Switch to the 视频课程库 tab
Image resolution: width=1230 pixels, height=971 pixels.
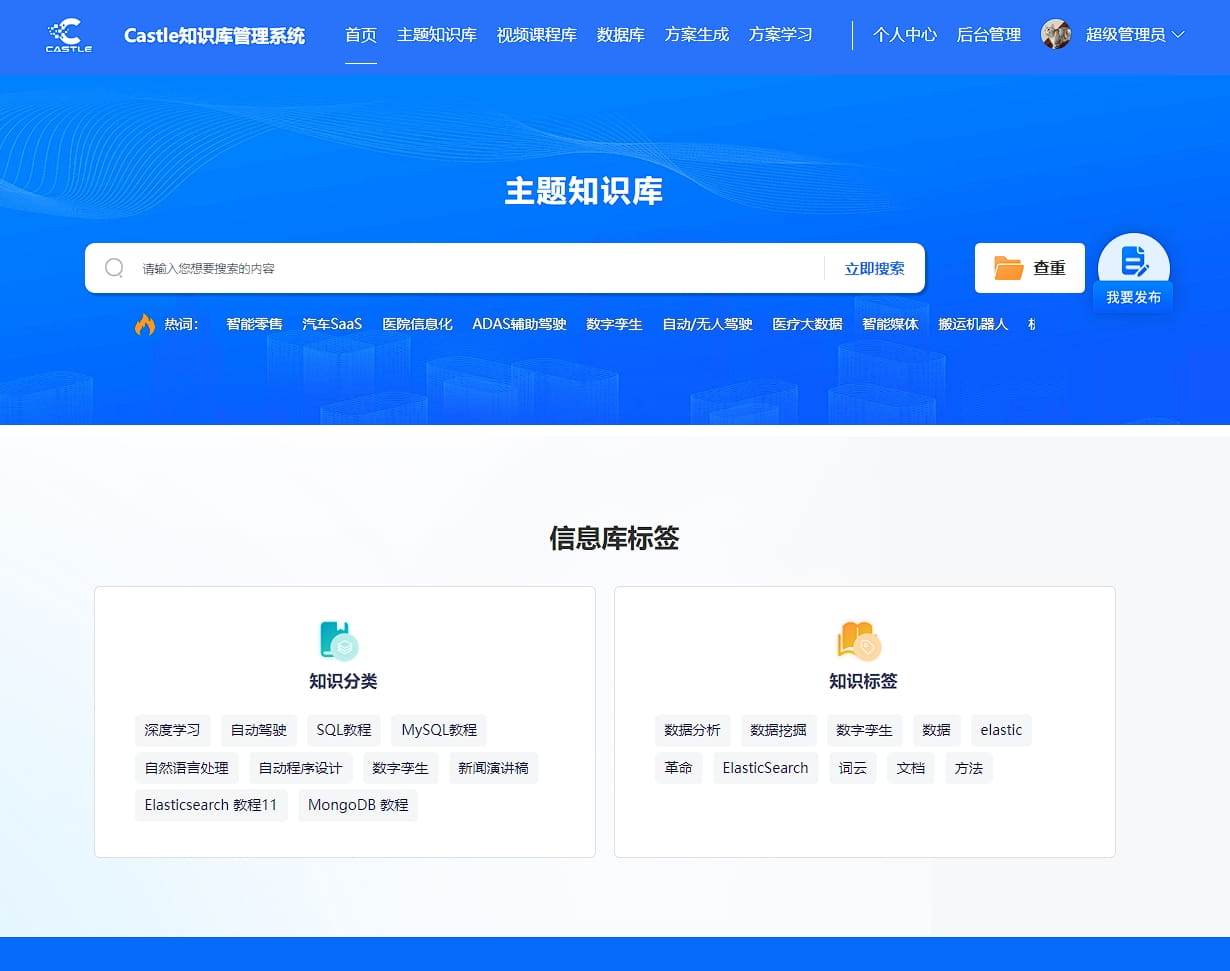point(536,34)
